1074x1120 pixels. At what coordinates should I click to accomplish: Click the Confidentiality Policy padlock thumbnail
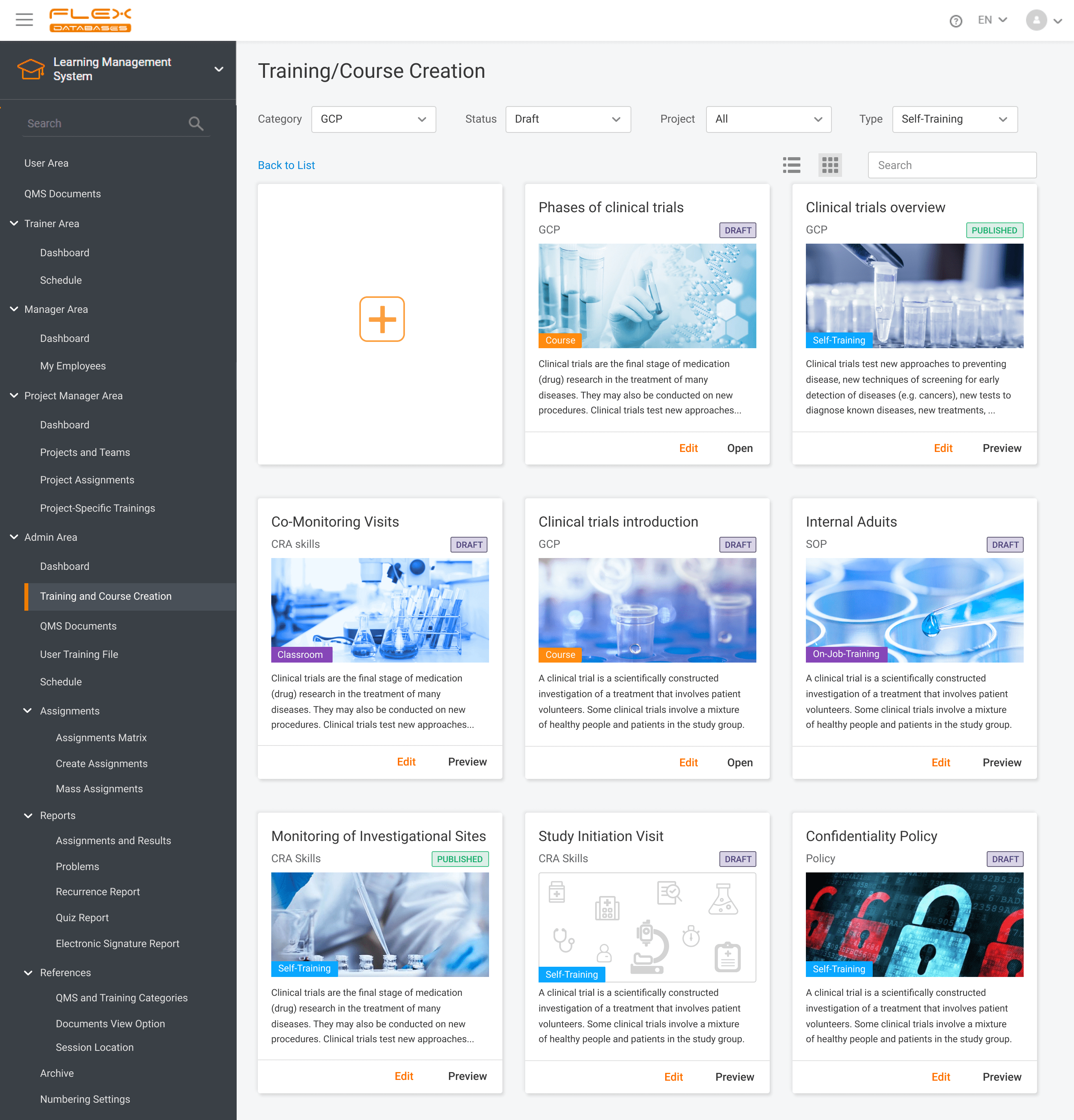pyautogui.click(x=914, y=924)
